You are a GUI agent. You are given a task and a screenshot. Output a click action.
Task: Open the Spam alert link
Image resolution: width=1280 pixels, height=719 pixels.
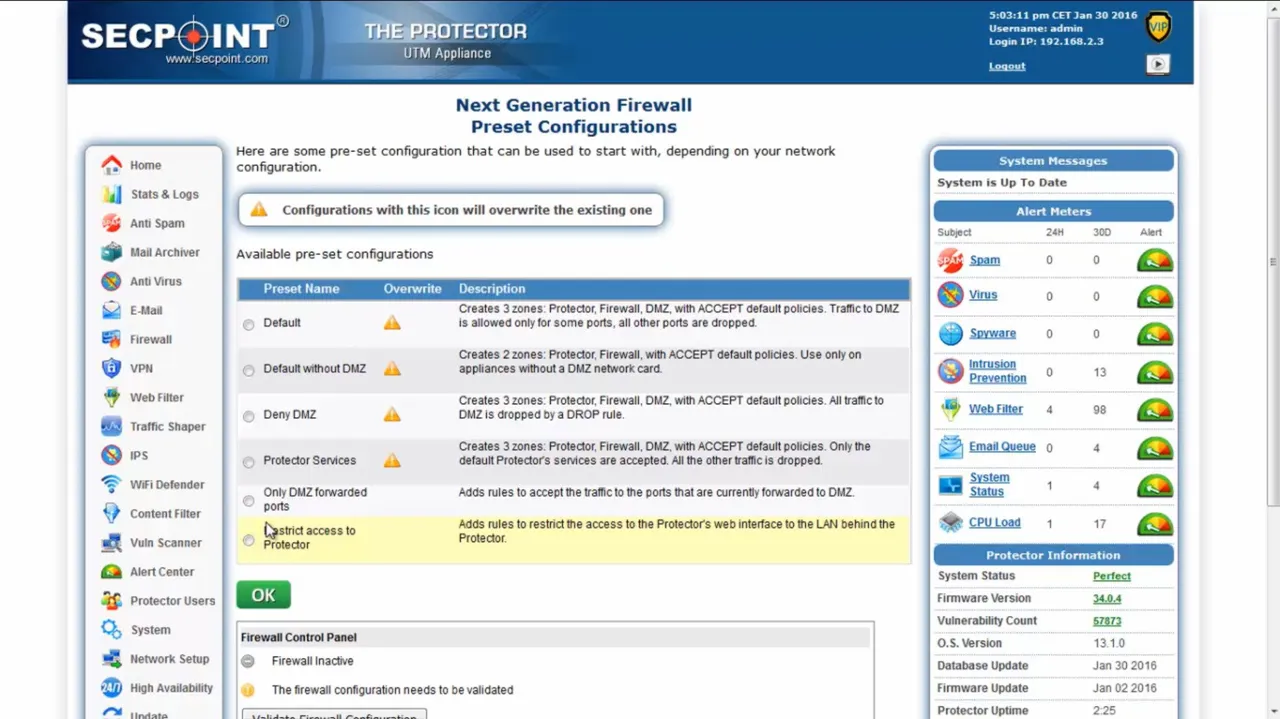tap(985, 260)
